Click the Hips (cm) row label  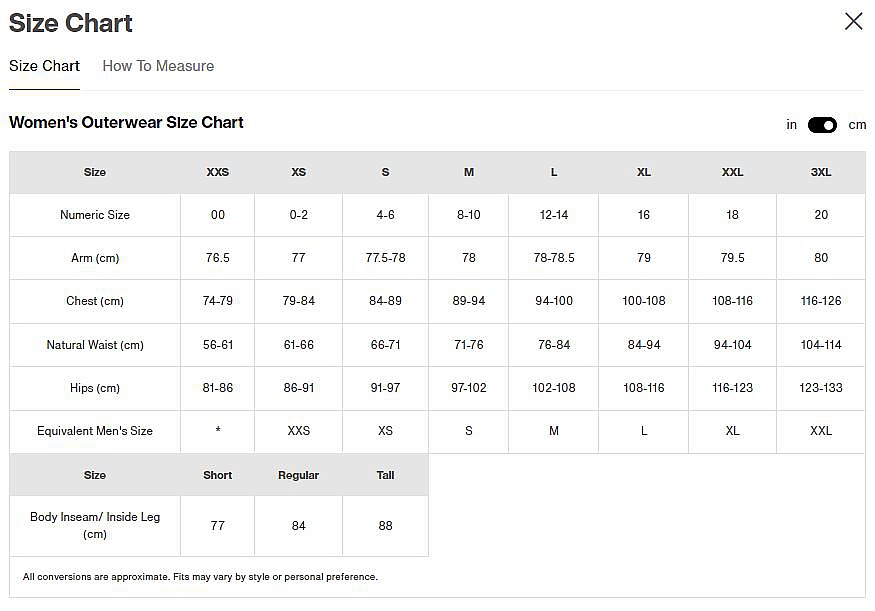click(x=95, y=388)
